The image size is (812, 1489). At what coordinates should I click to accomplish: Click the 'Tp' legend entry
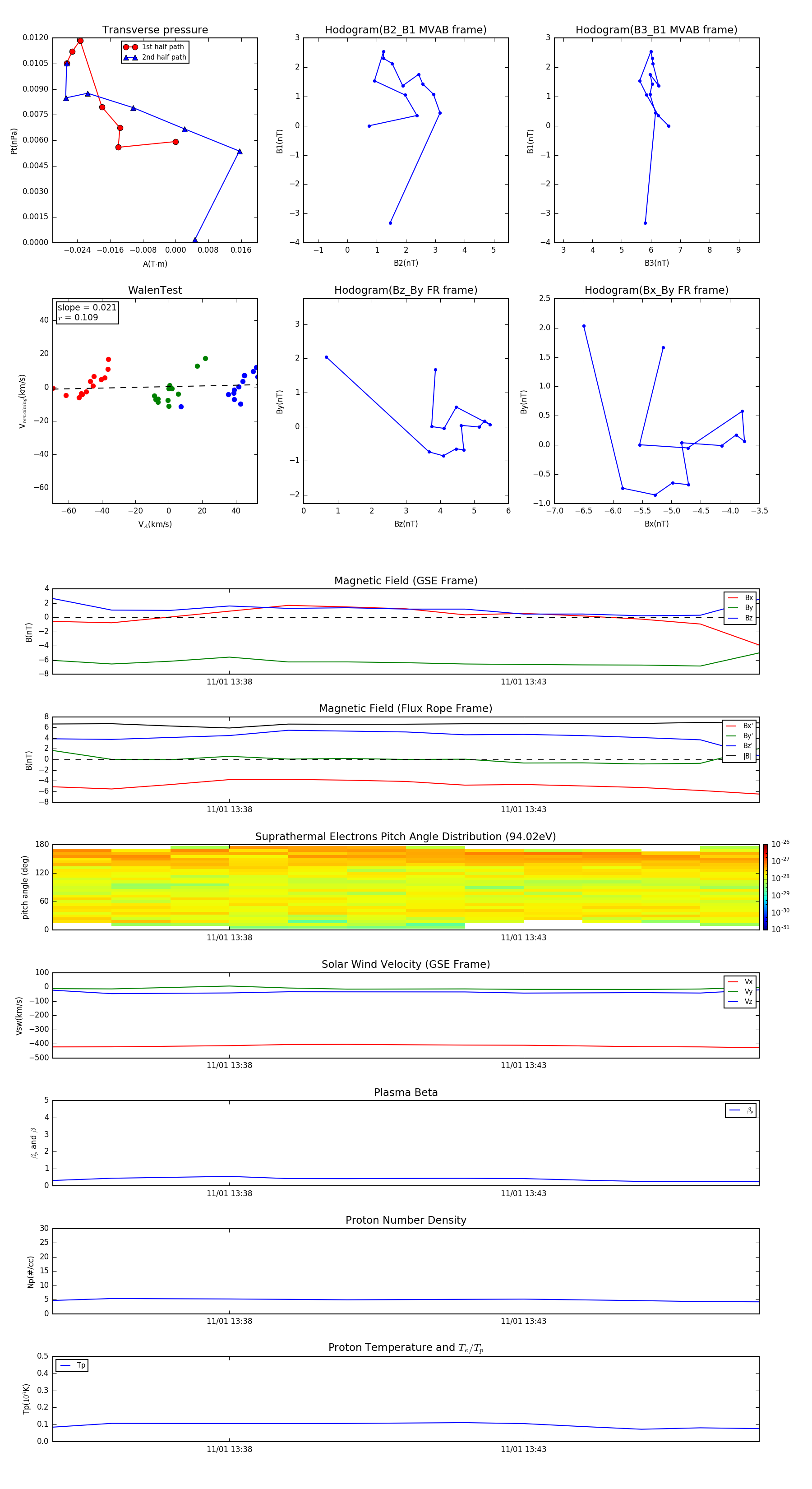tap(72, 1365)
